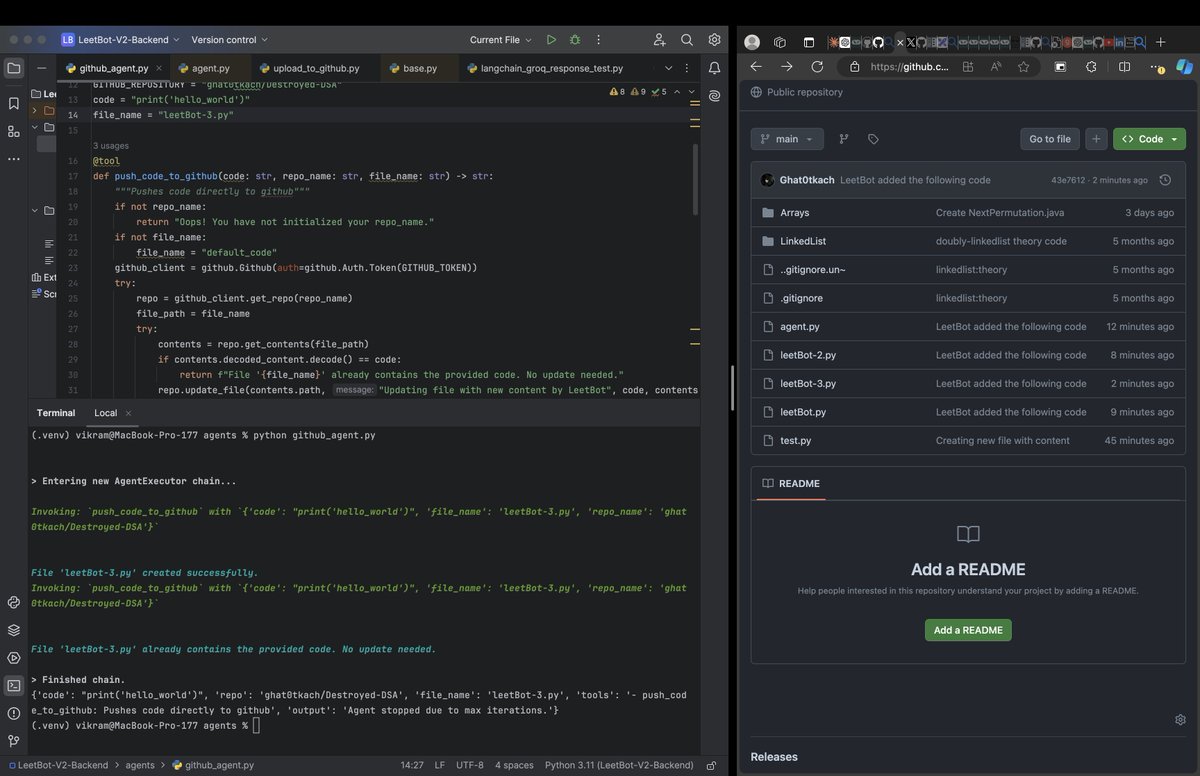Open IDE settings gear icon
Screen dimensions: 1200x776
pos(714,40)
